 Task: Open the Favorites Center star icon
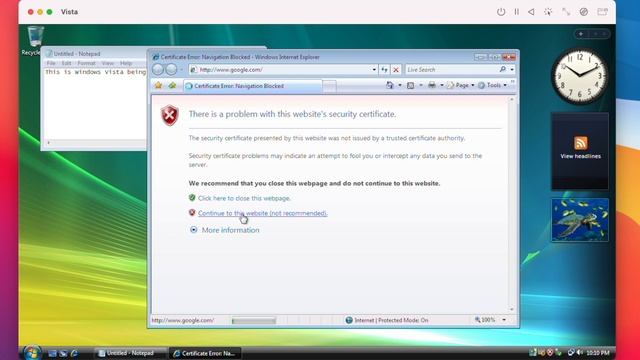tap(158, 85)
